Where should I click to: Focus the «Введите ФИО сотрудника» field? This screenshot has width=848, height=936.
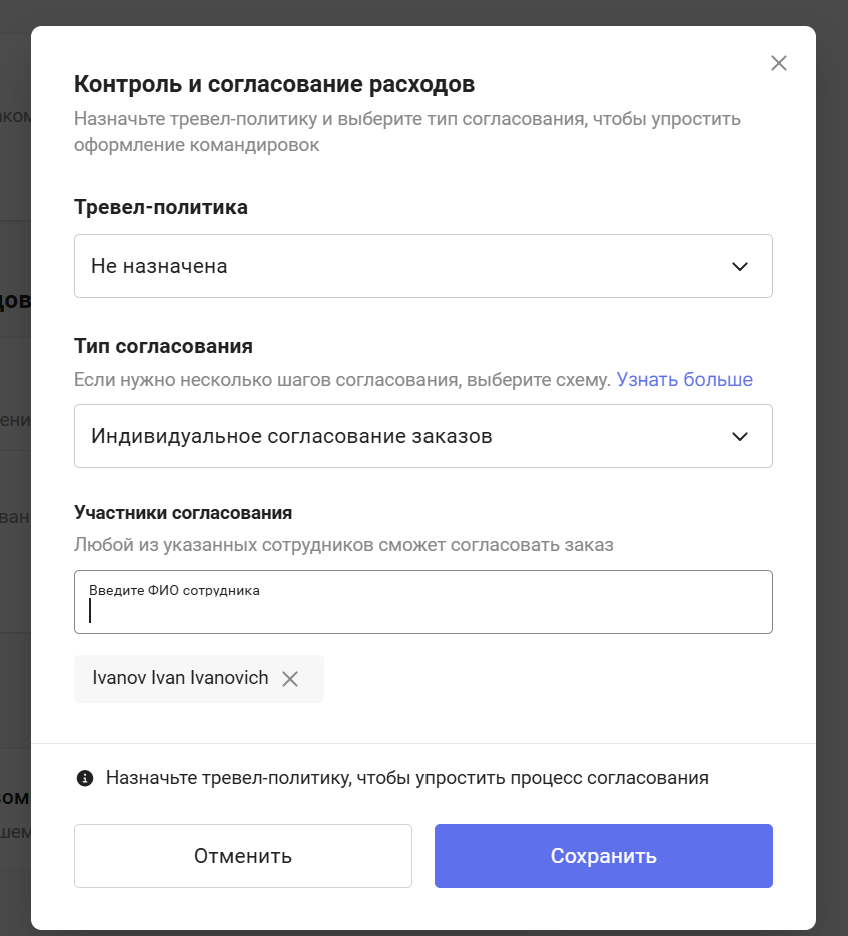pos(423,602)
